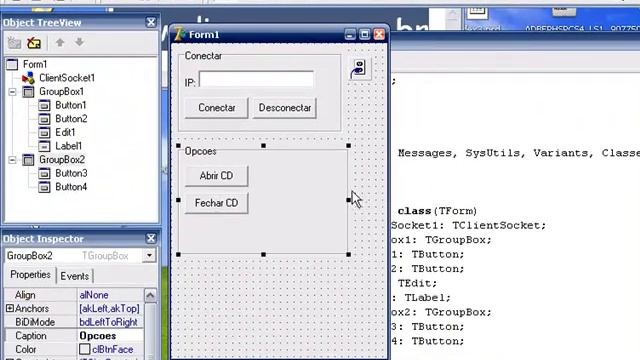Click the GroupBox2 icon in the tree

28,160
